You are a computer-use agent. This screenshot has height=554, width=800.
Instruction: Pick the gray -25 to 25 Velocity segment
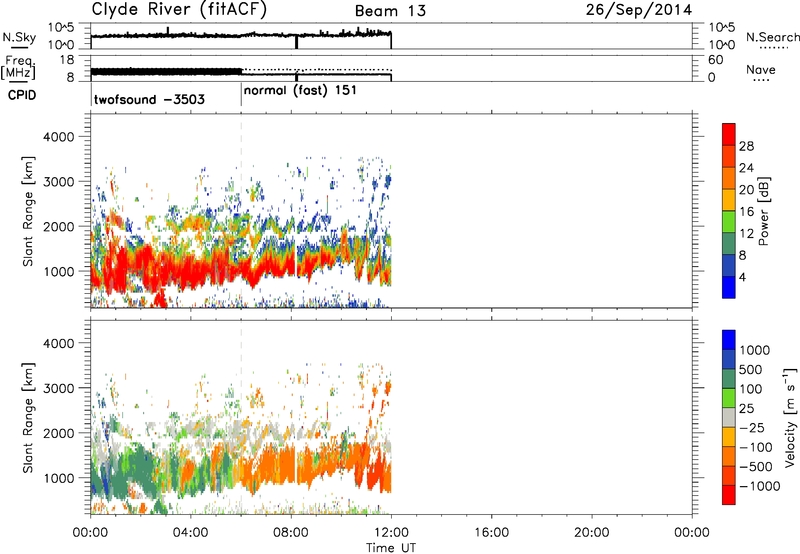pos(729,417)
